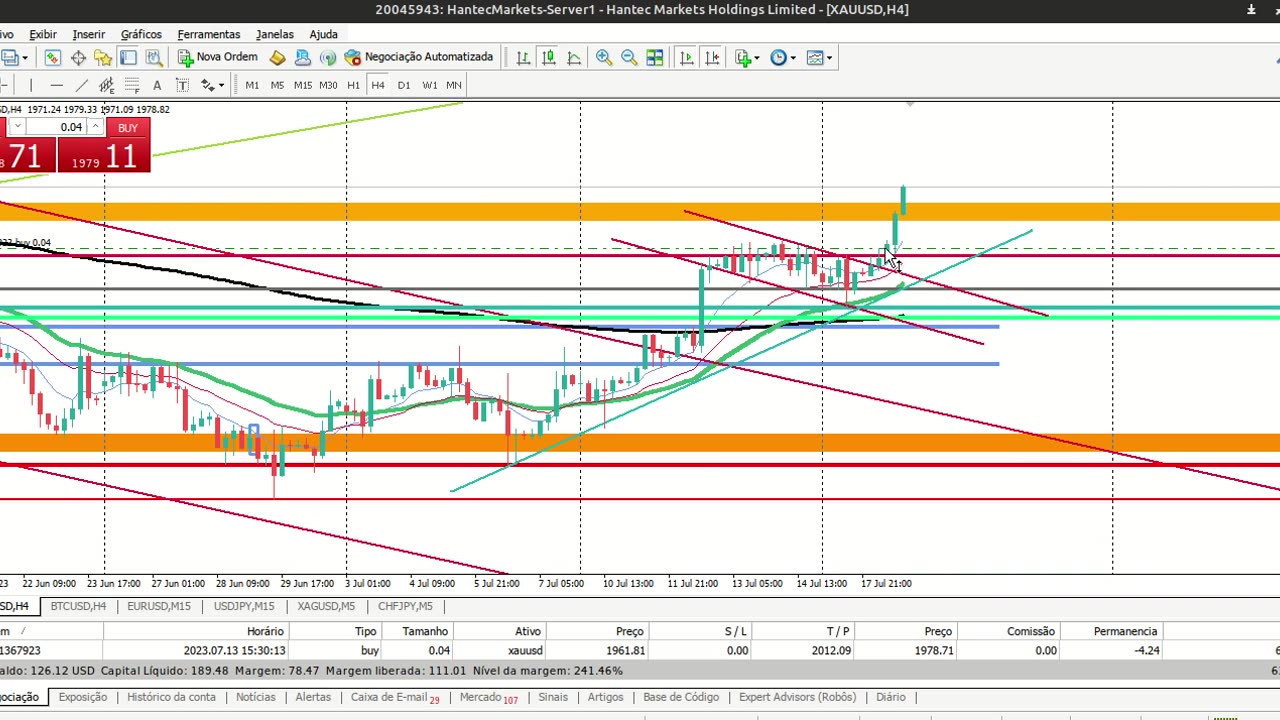Select the vertical line tool

tap(31, 85)
